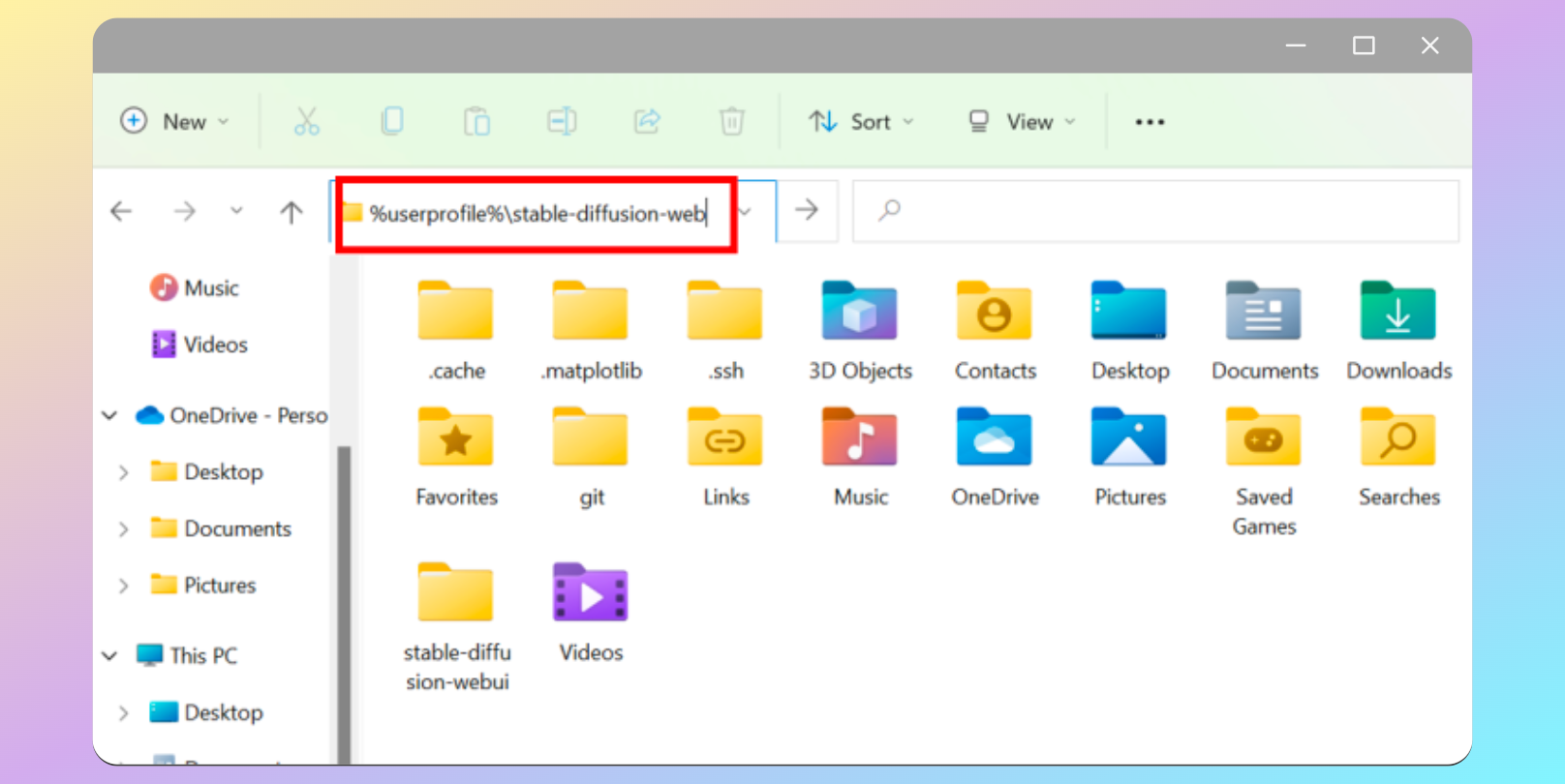Expand Pictures node in sidebar
This screenshot has width=1565, height=784.
coord(124,586)
